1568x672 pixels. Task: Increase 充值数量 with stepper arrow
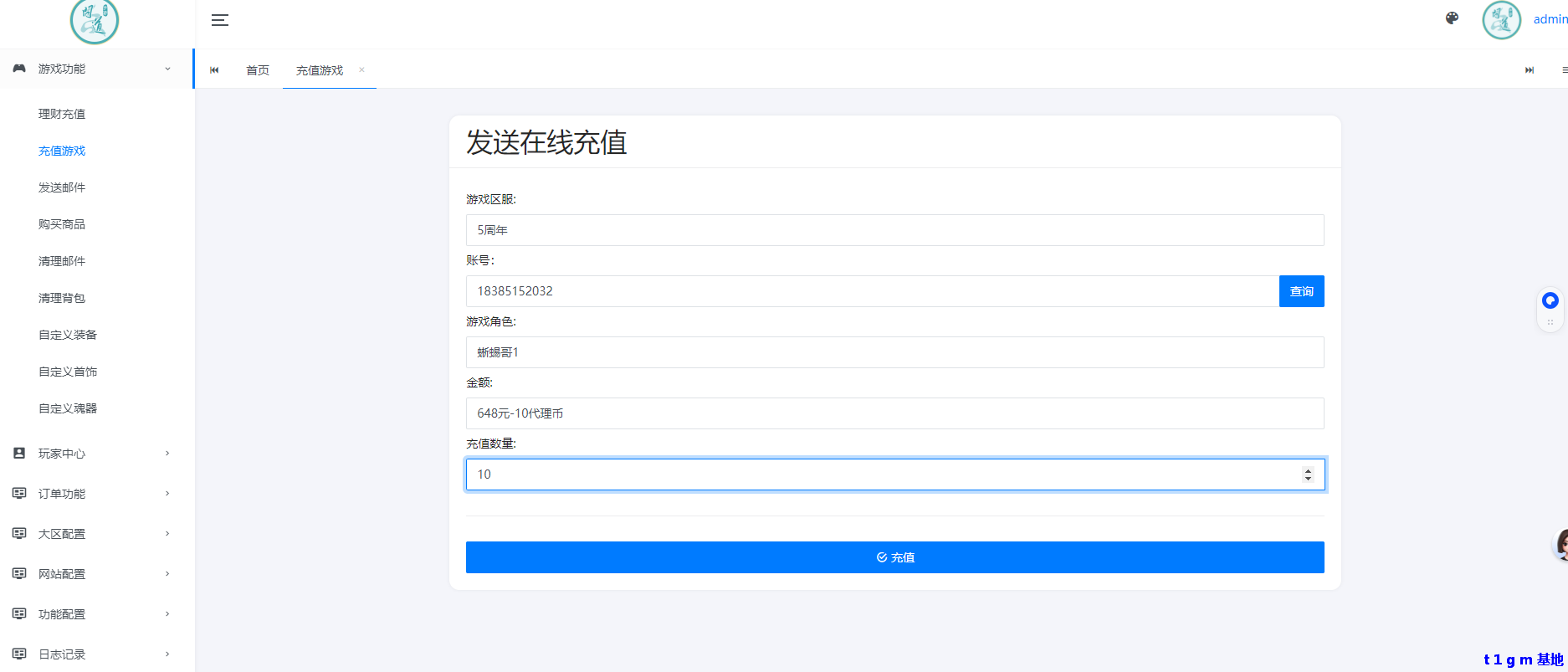[x=1308, y=470]
